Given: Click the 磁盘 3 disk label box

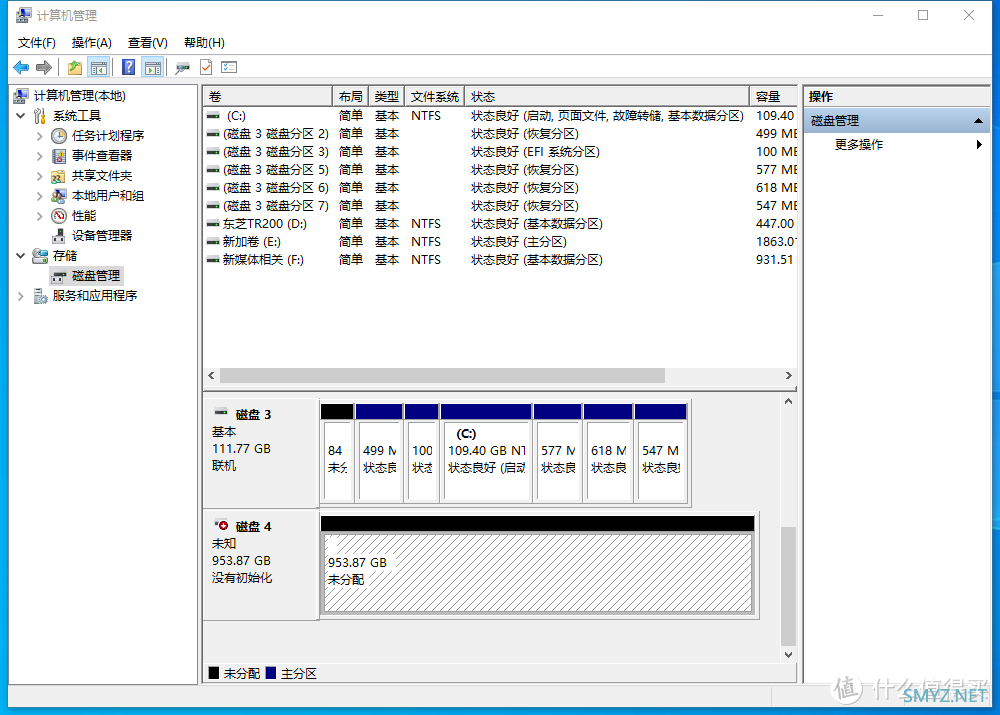Looking at the screenshot, I should point(261,453).
